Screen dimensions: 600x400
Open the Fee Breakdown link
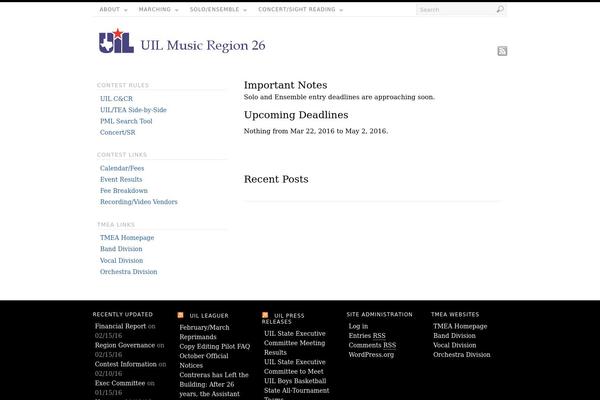(124, 191)
